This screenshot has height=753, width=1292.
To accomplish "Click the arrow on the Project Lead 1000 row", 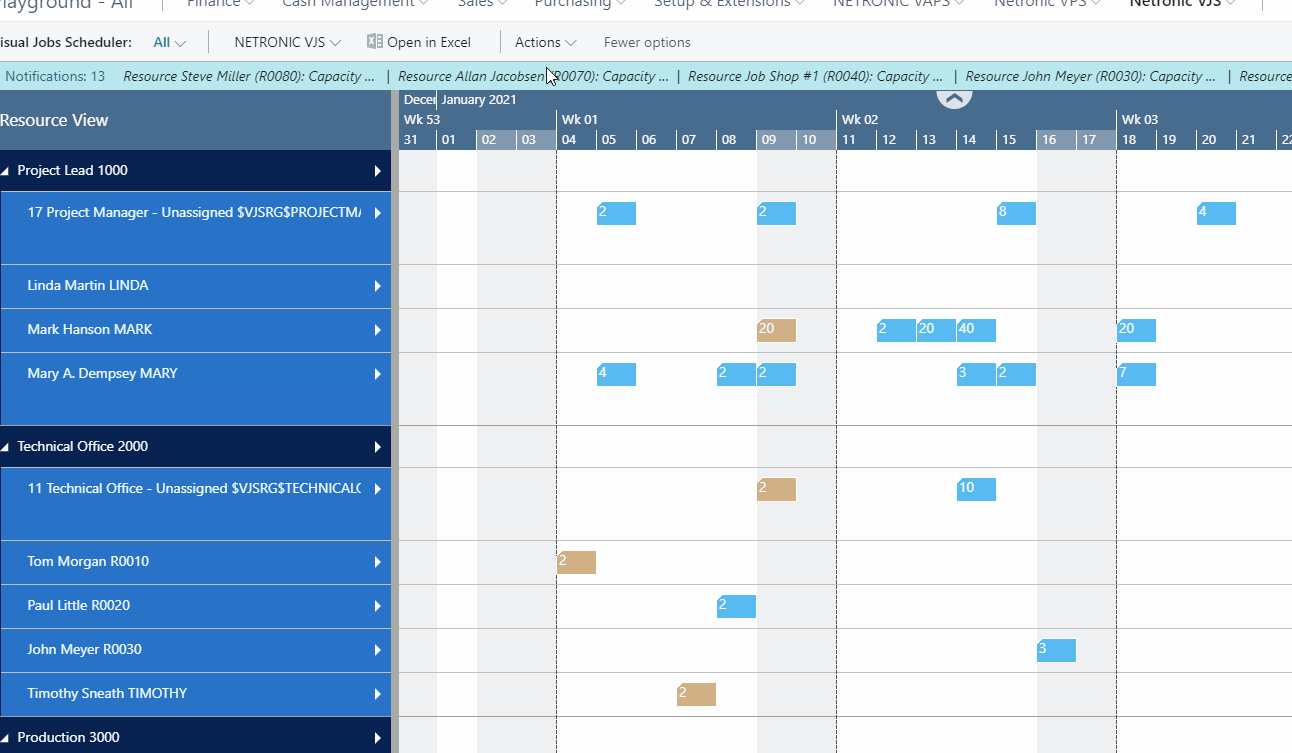I will click(378, 171).
